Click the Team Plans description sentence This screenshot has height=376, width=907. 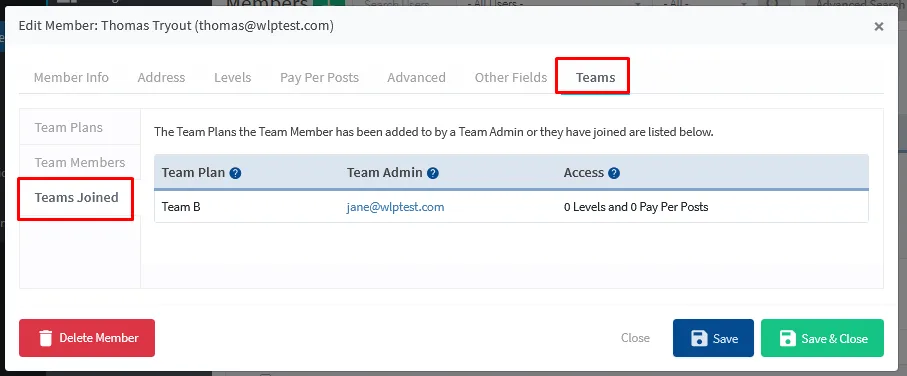click(434, 132)
